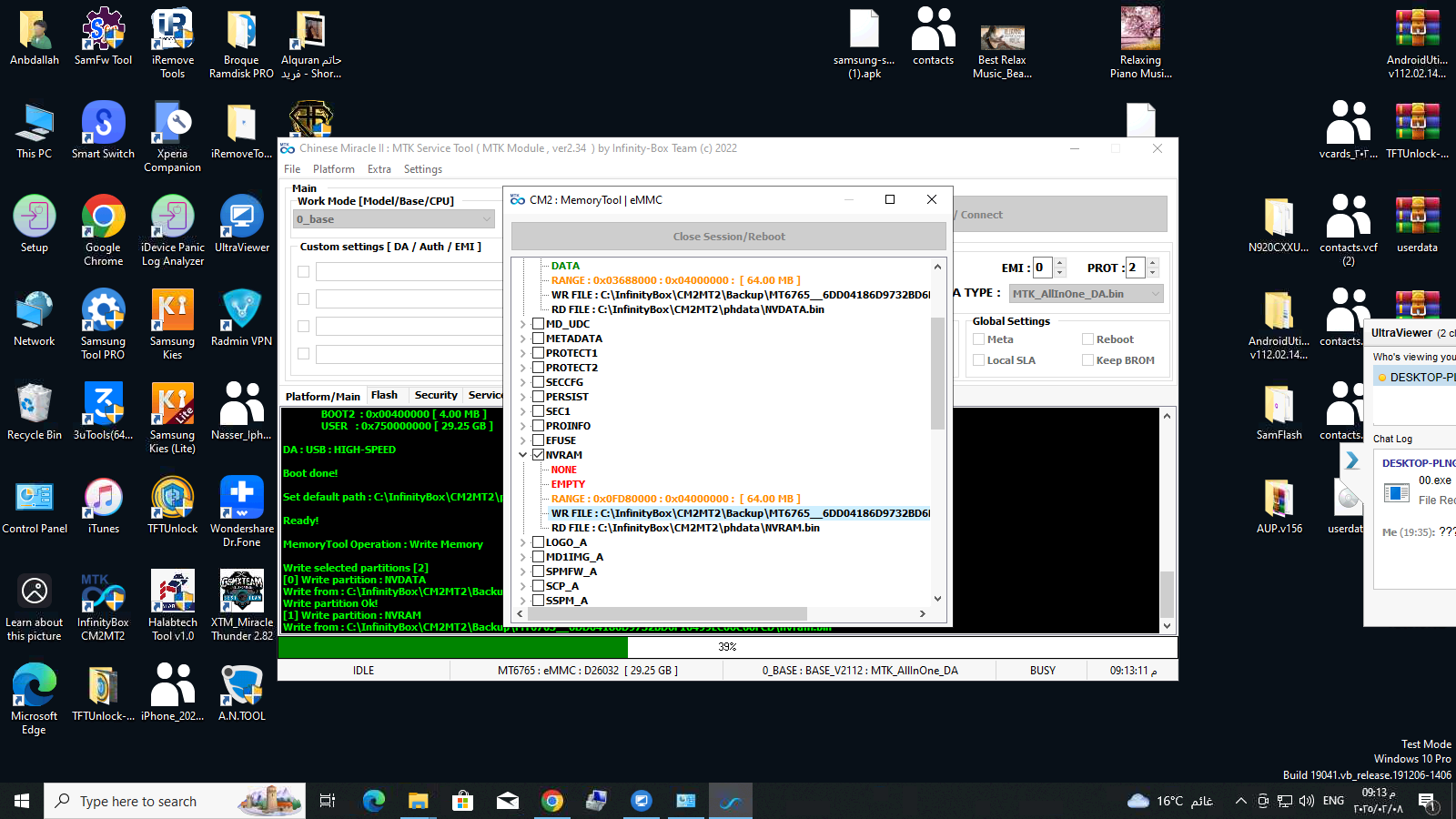The height and width of the screenshot is (819, 1456).
Task: Open Samsung Tool PRO icon
Action: point(103,324)
